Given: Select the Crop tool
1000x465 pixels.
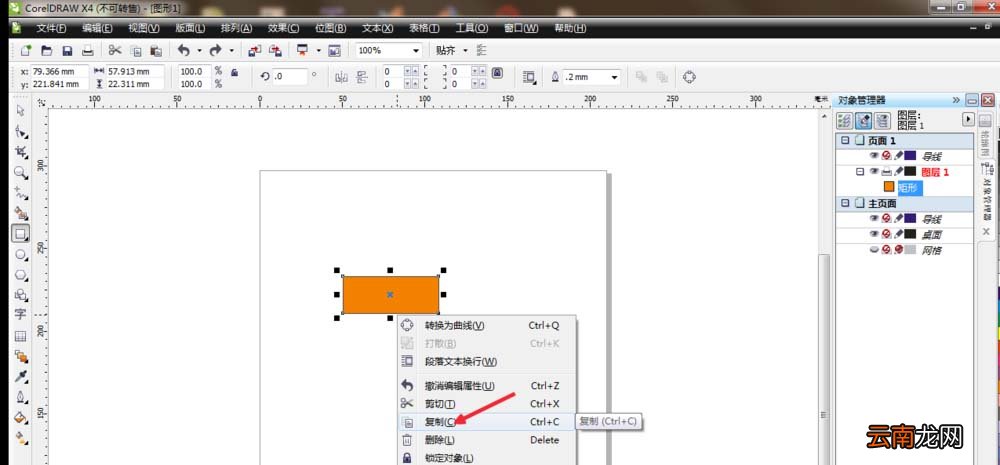Looking at the screenshot, I should click(20, 152).
